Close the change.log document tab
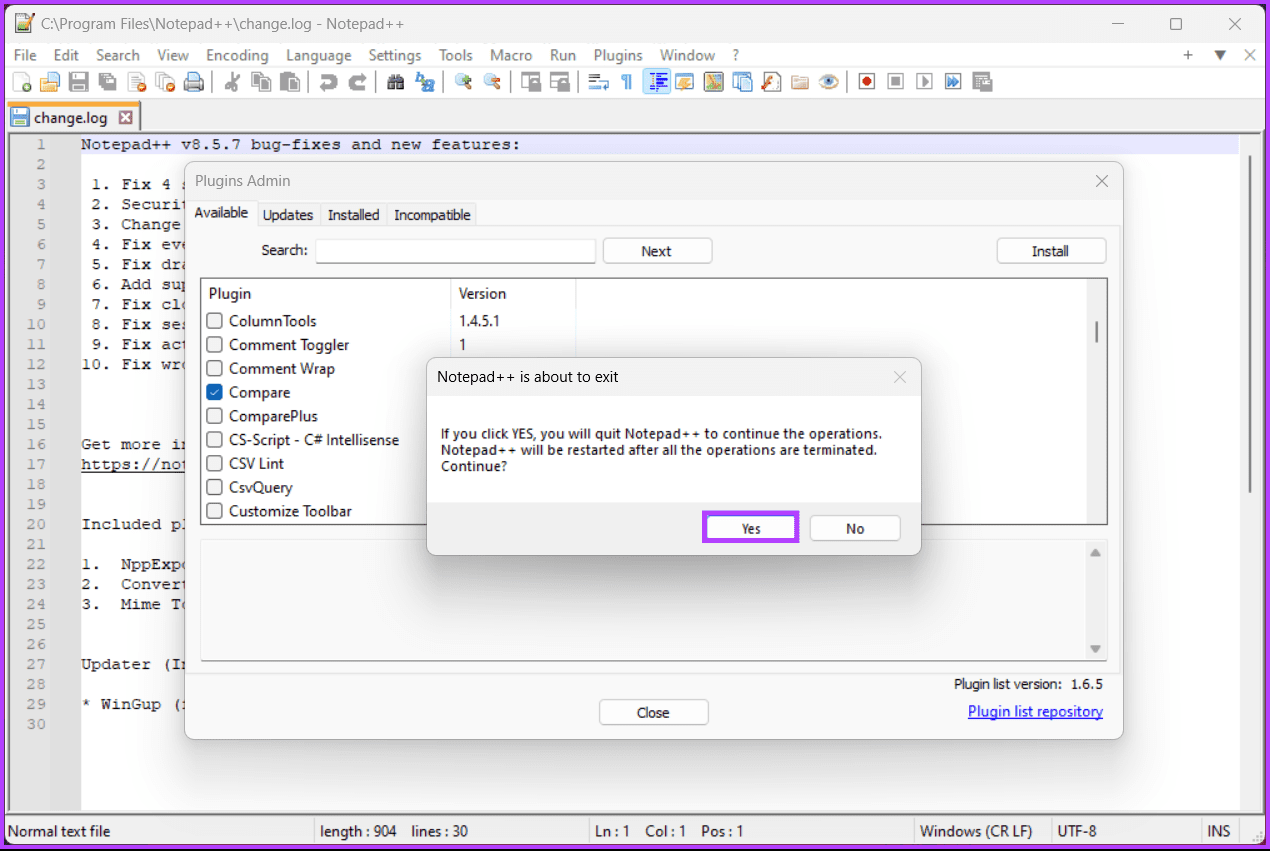 [126, 116]
